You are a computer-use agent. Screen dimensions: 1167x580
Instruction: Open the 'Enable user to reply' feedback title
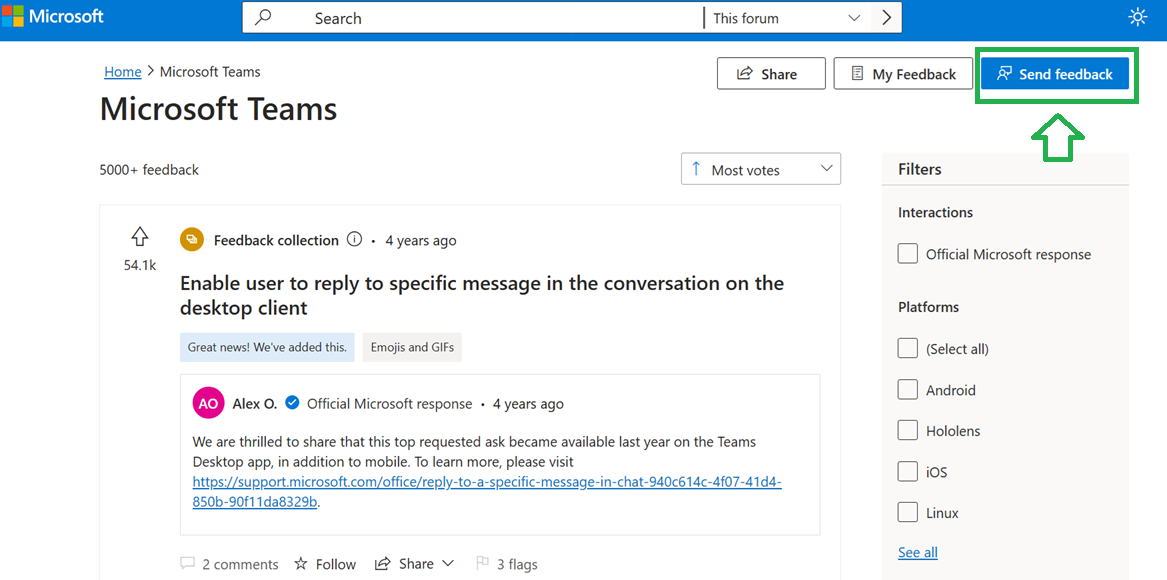(482, 295)
